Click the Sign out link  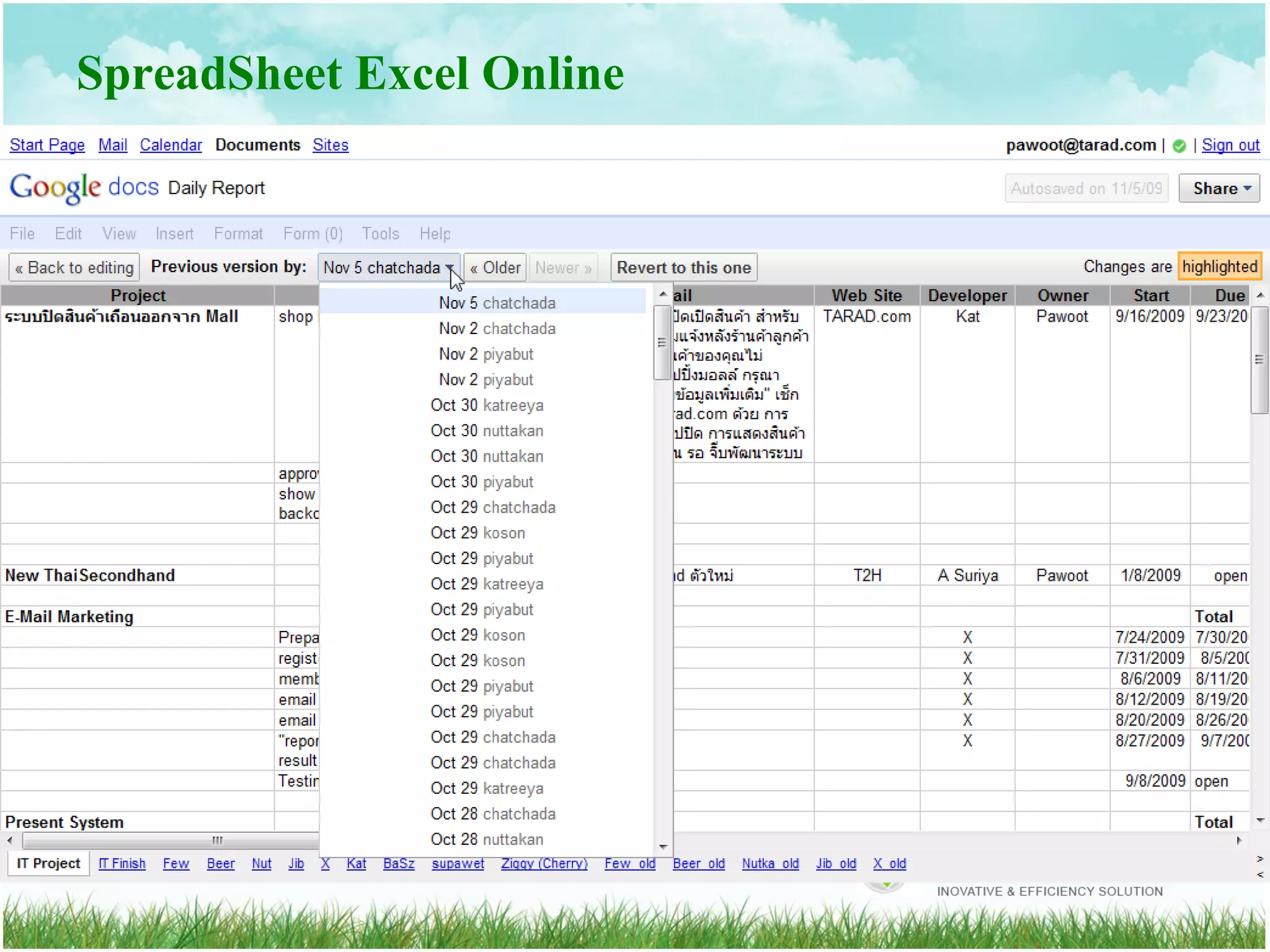[1230, 145]
